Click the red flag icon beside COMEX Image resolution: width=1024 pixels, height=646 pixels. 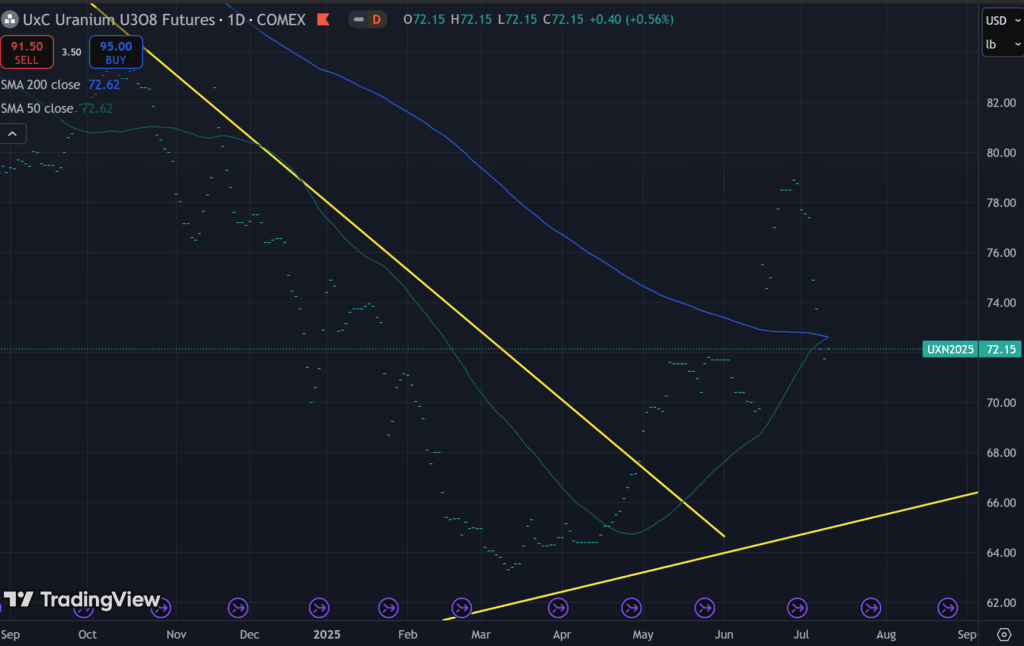(323, 20)
